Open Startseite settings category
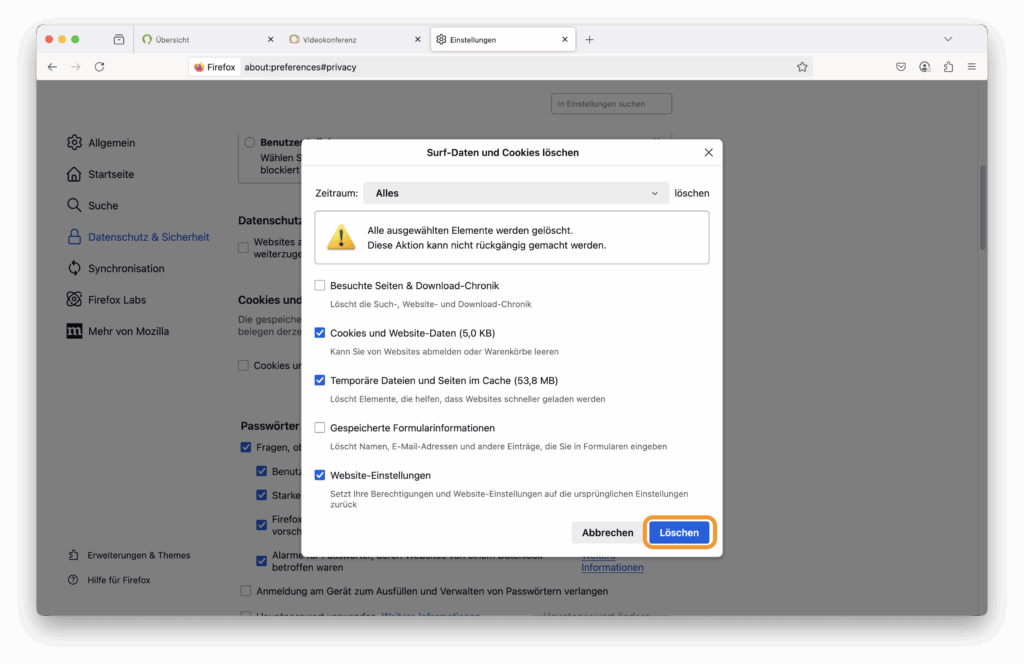The height and width of the screenshot is (664, 1024). point(101,174)
